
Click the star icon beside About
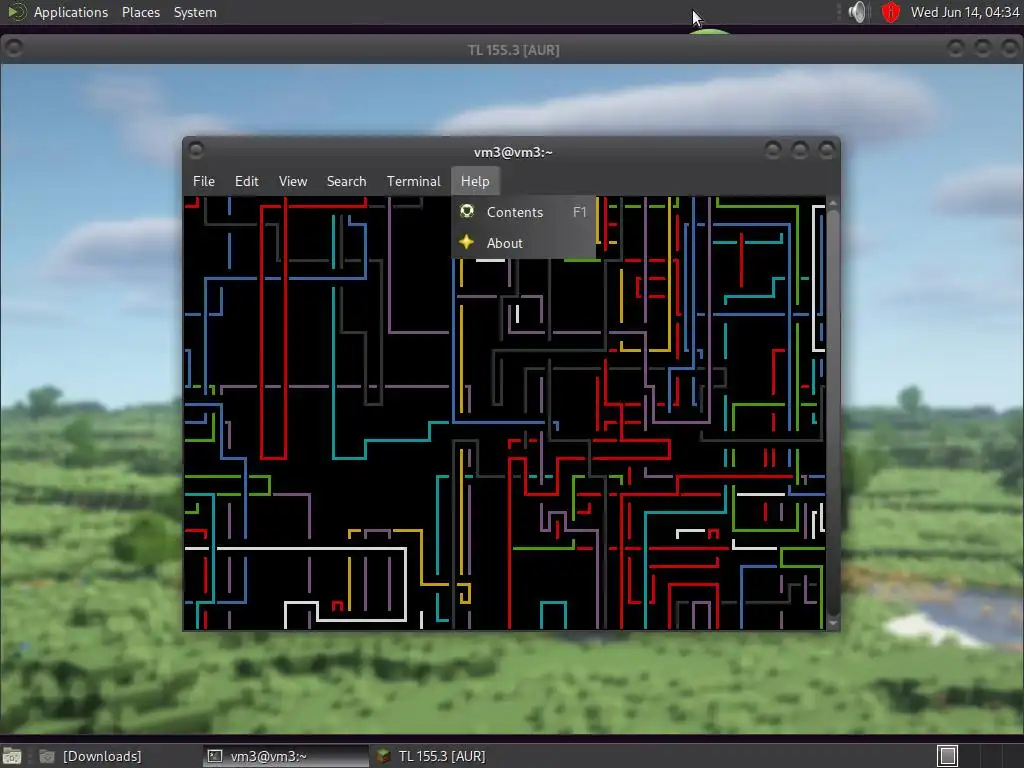tap(467, 242)
